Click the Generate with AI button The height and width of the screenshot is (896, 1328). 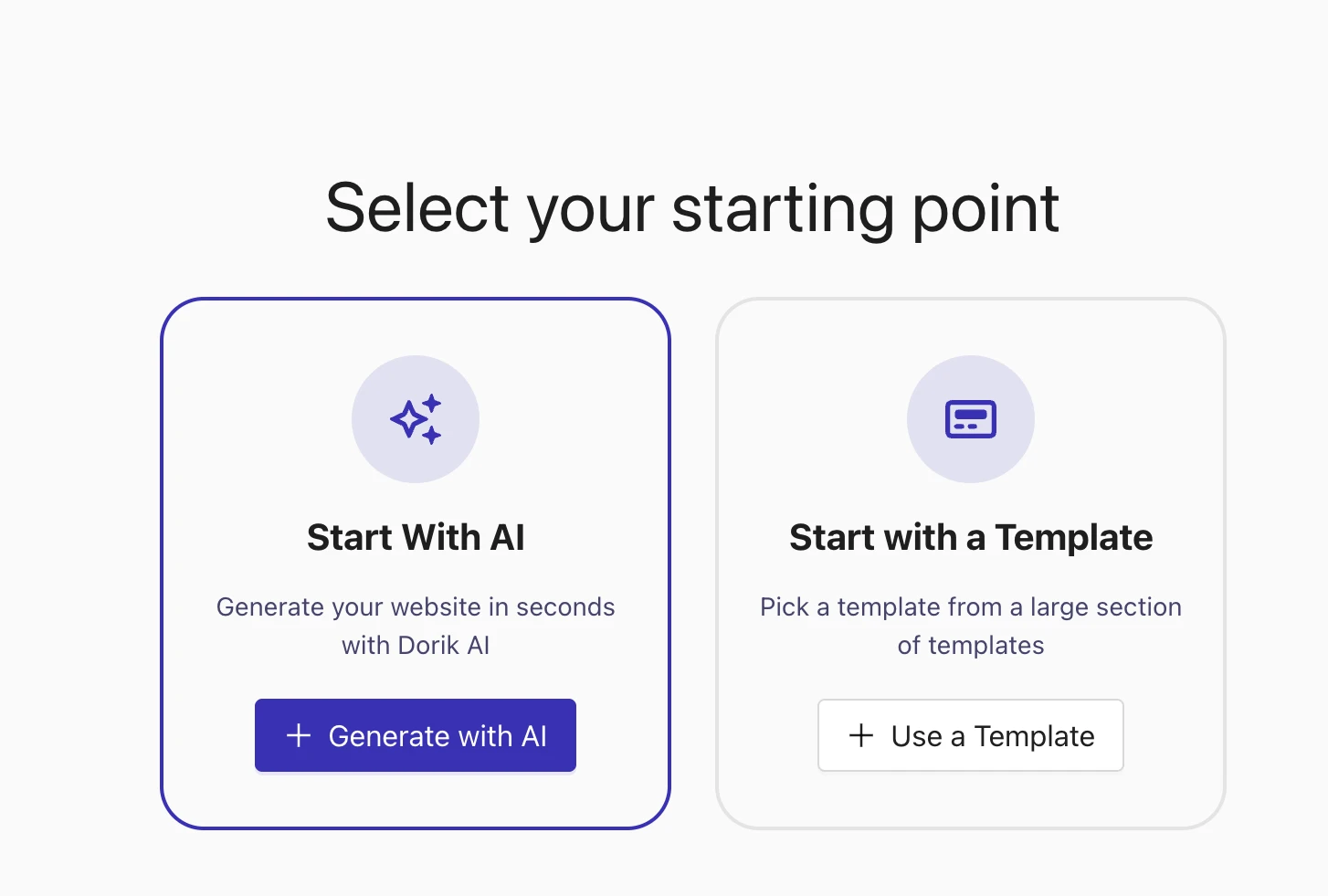pos(415,735)
